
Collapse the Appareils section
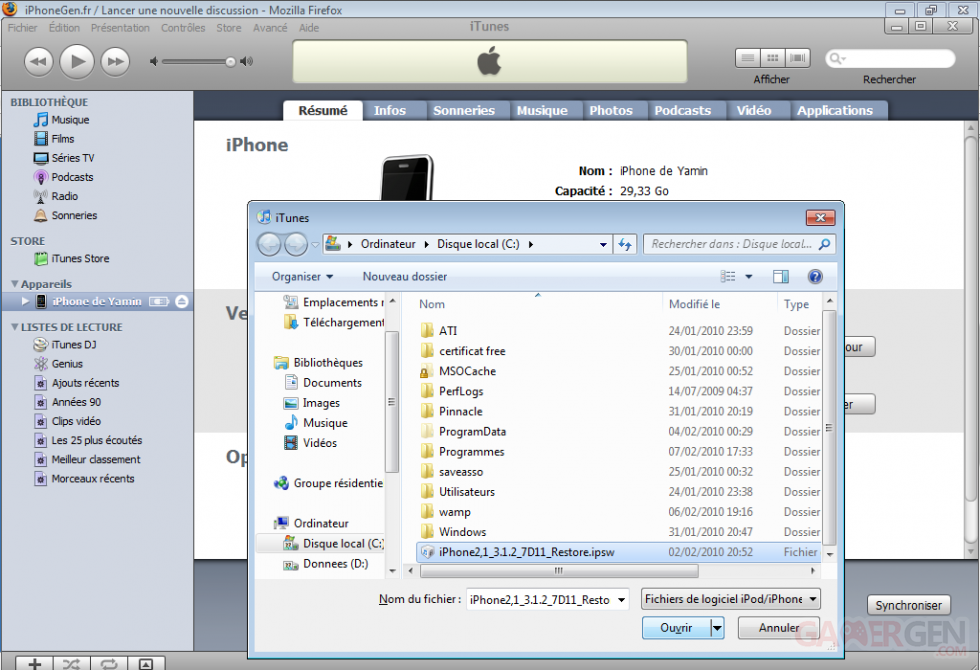(14, 284)
